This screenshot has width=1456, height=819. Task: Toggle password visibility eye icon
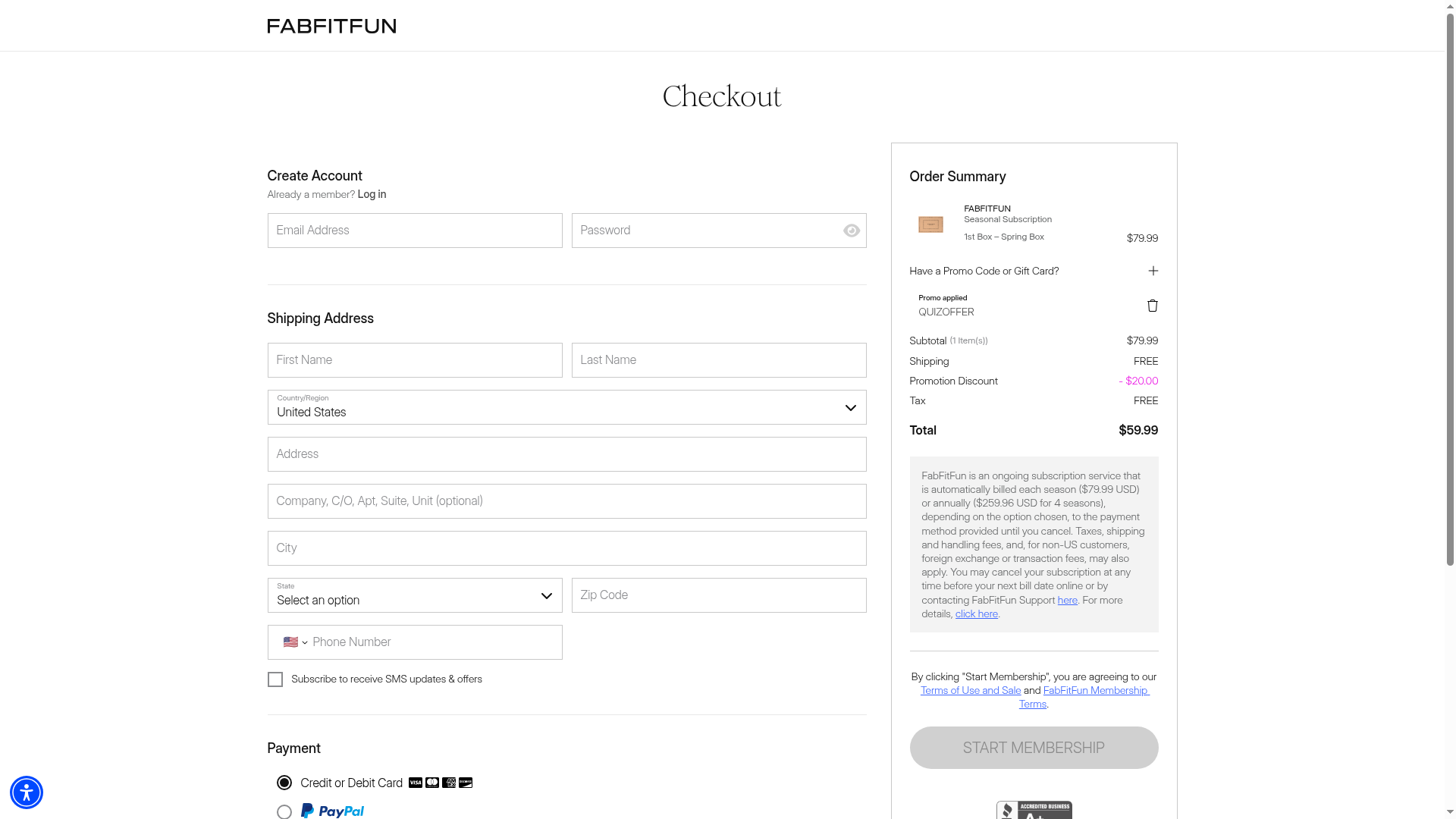851,231
